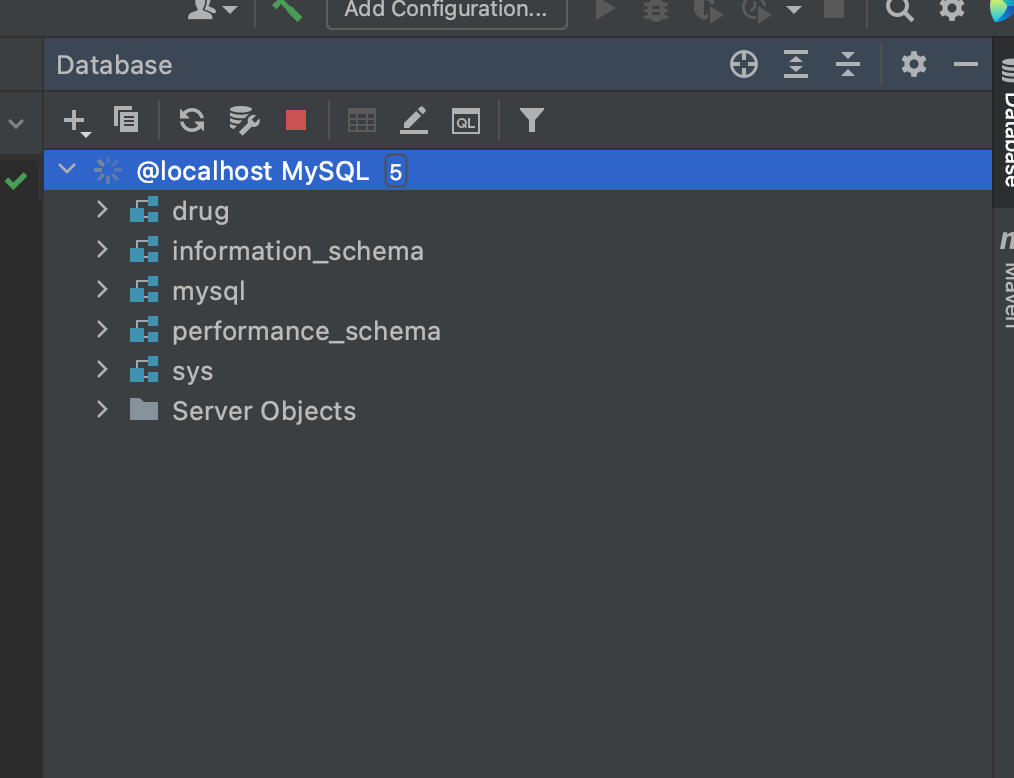
Task: Click the Stop square in main toolbar
Action: (x=834, y=8)
